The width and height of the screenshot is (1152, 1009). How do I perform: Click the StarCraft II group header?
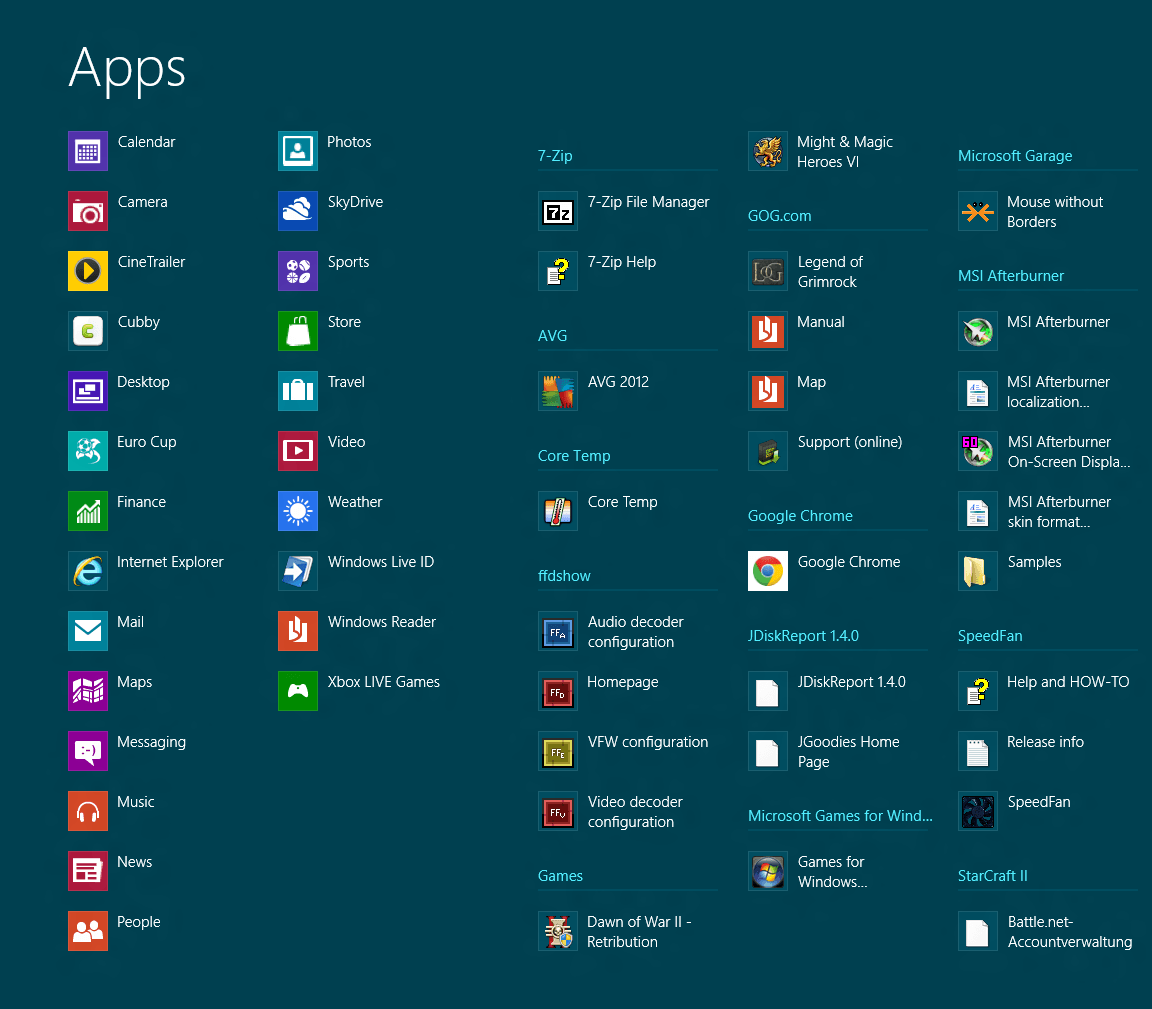[x=993, y=876]
